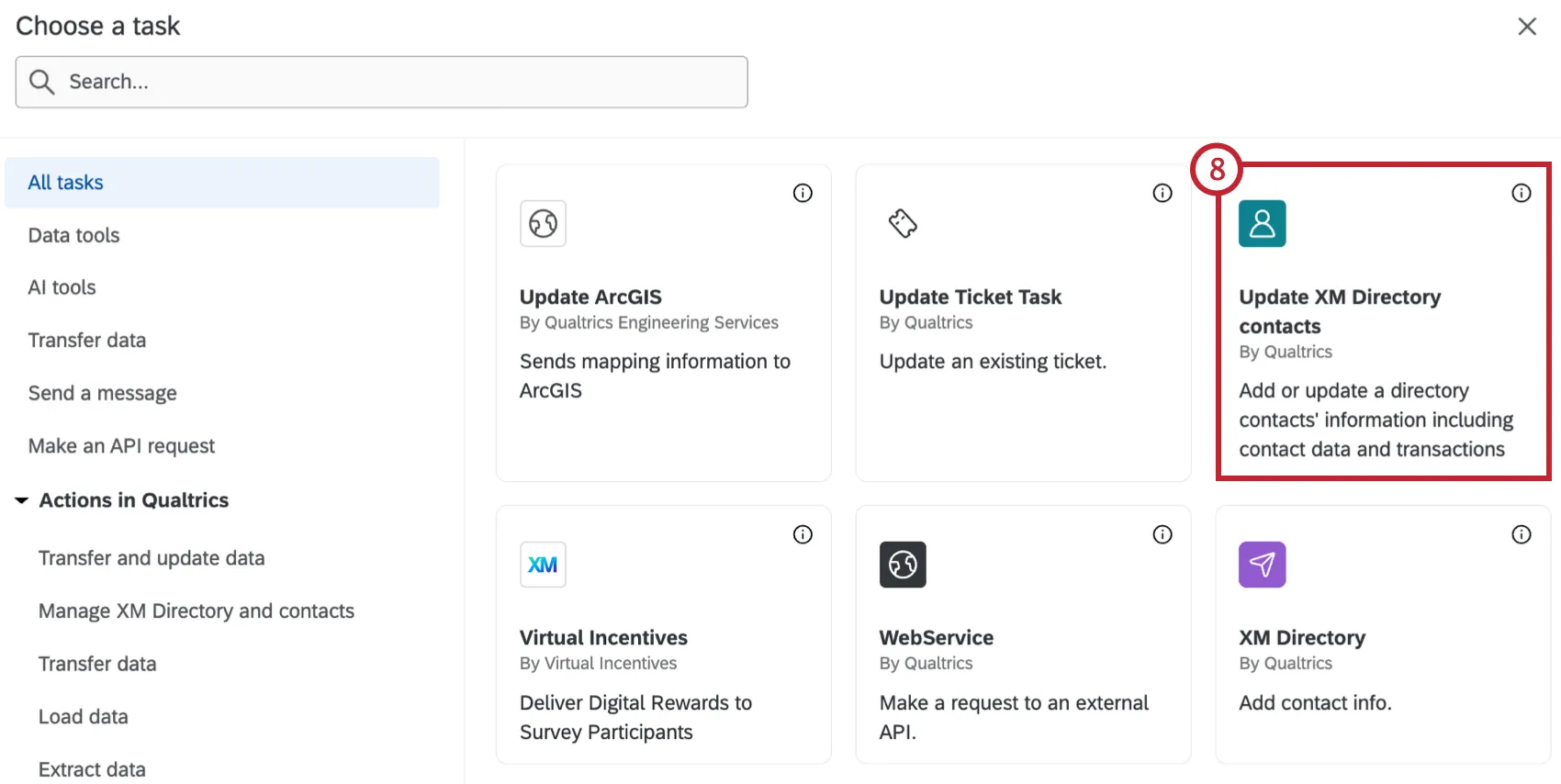View info for the Virtual Incentives task
This screenshot has height=784, width=1561.
[803, 534]
